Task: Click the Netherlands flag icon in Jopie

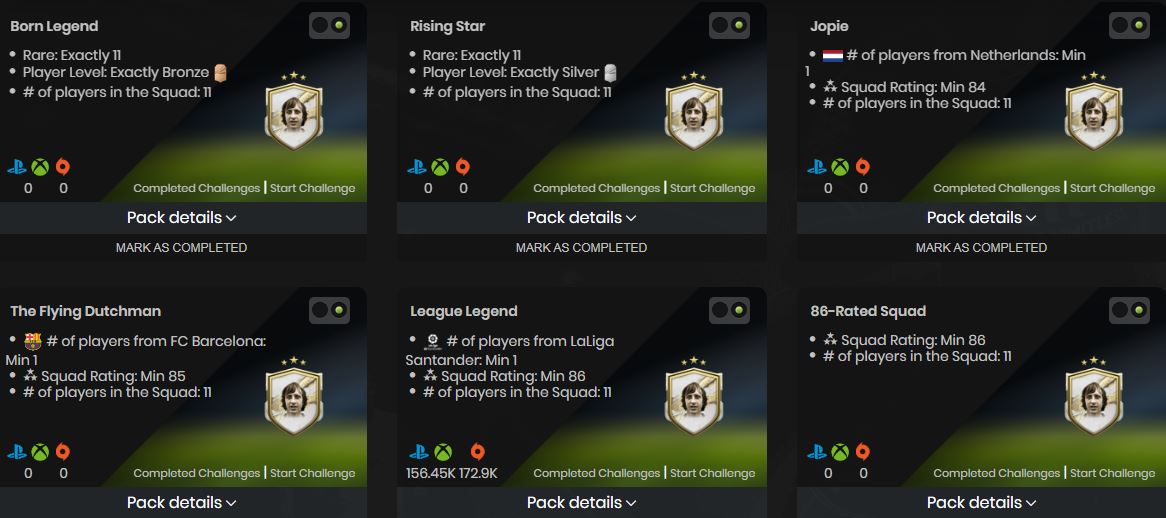Action: 832,55
